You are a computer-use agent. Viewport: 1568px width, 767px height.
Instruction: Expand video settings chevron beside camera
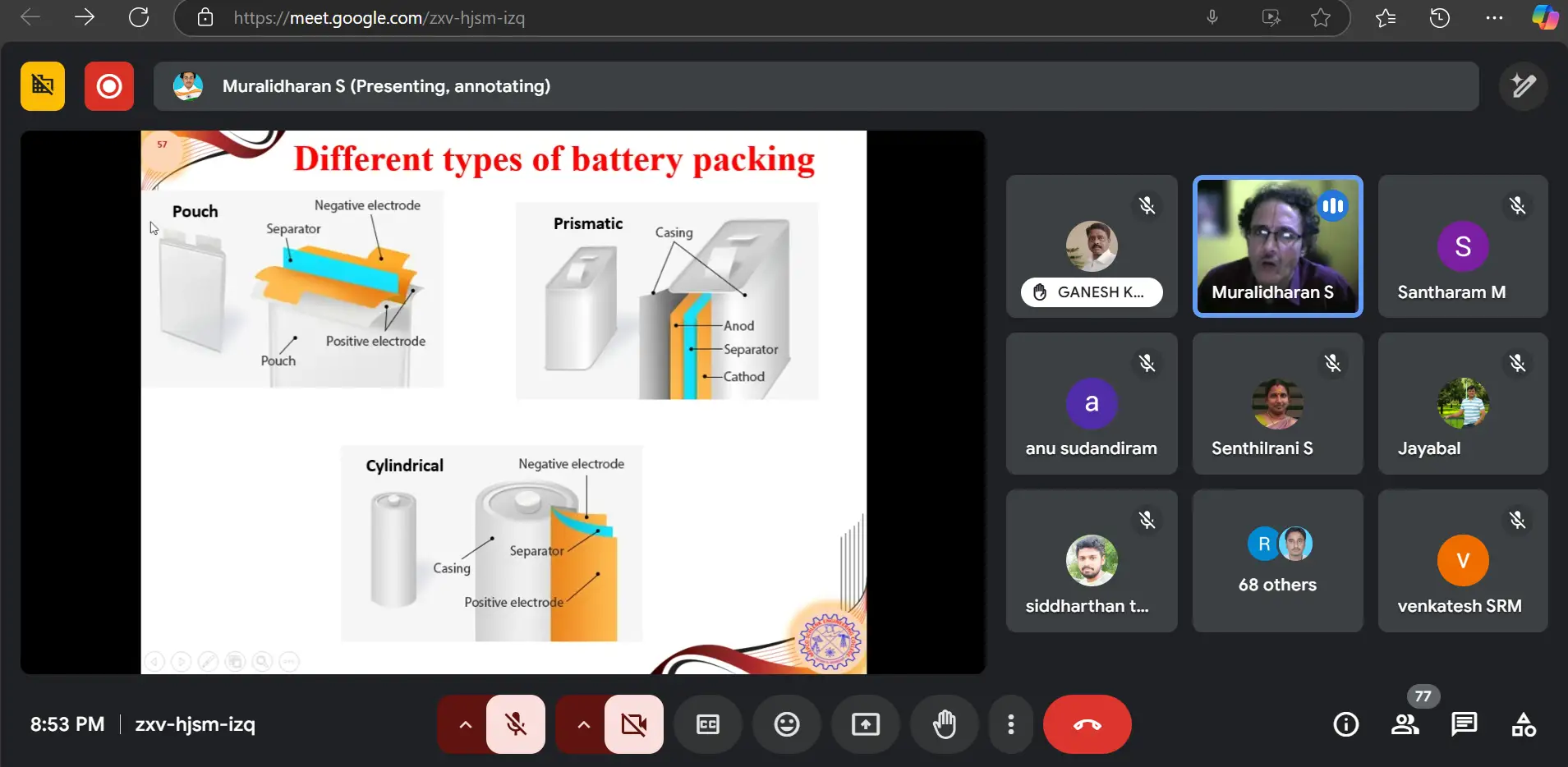(583, 724)
